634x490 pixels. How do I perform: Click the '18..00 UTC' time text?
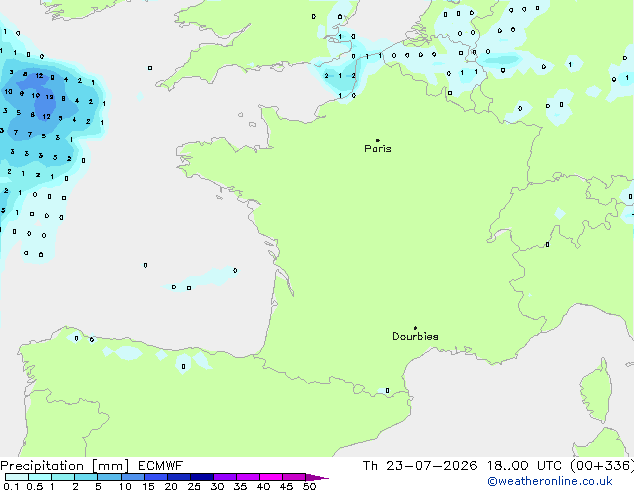[524, 466]
